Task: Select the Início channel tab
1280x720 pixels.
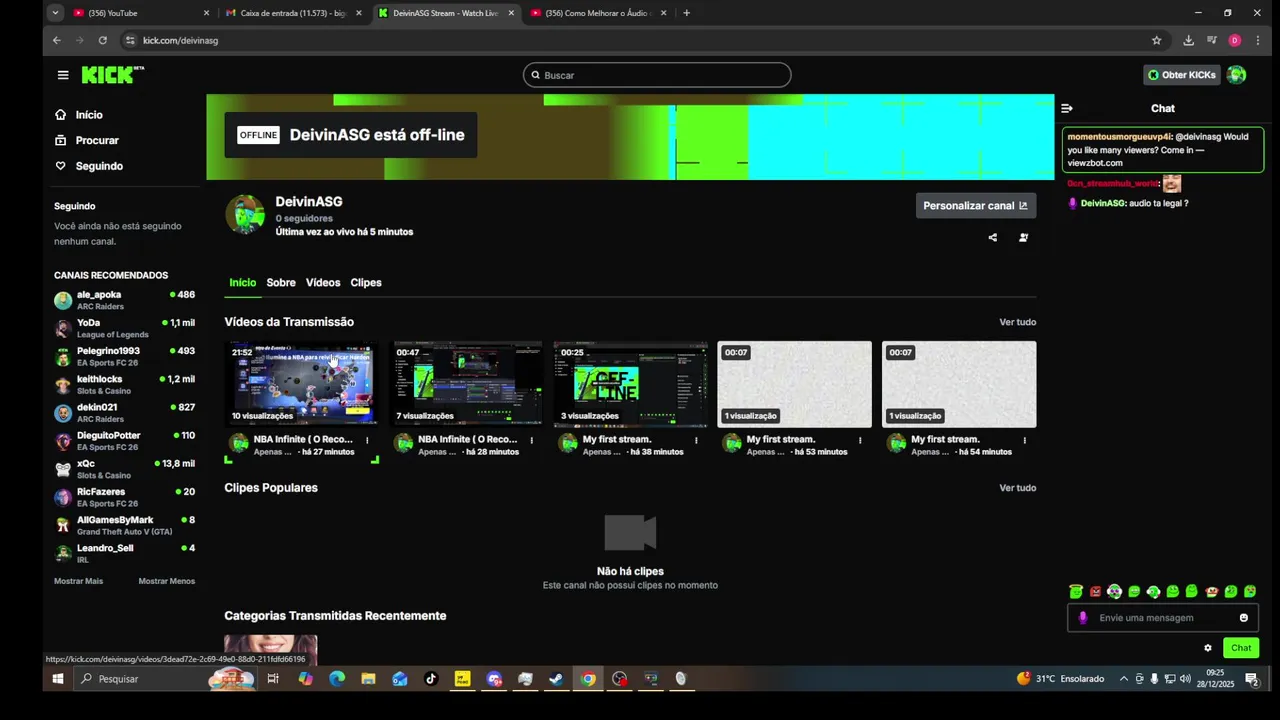Action: tap(243, 283)
